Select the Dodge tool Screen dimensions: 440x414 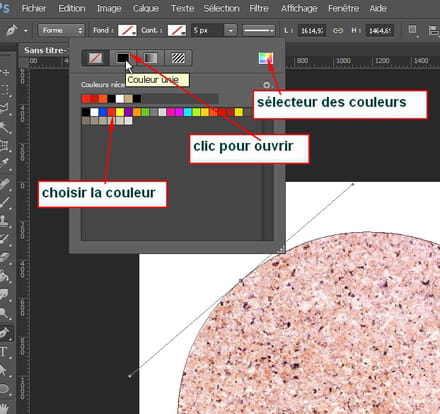[5, 313]
